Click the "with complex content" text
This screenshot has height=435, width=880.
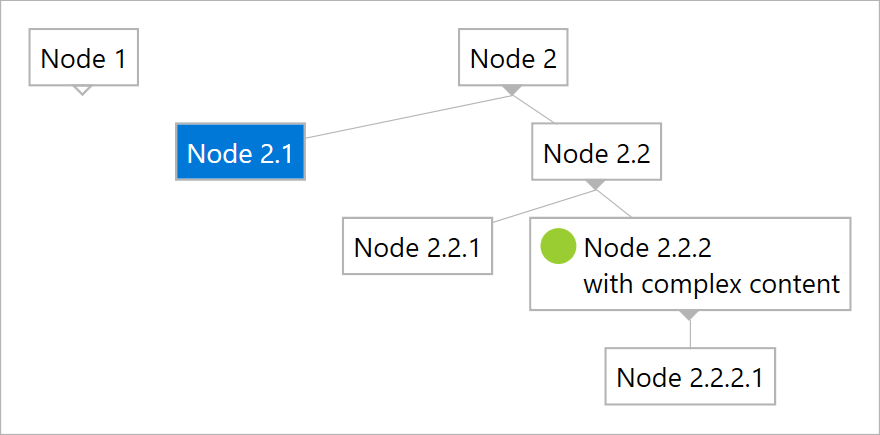pos(711,283)
